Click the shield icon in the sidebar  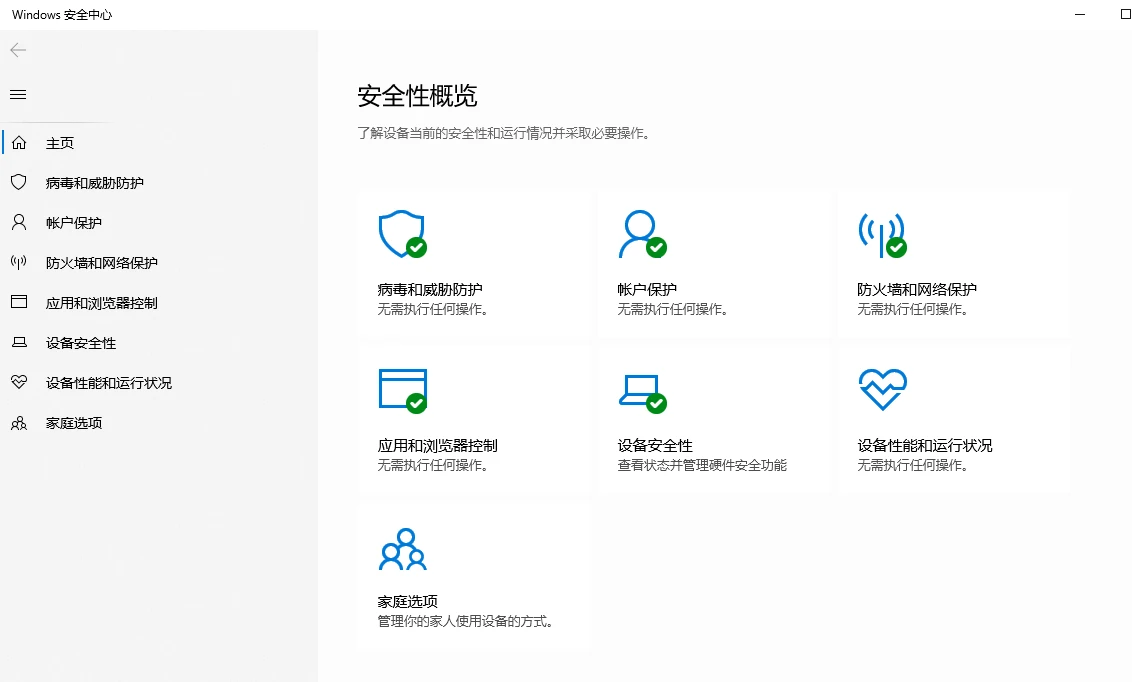click(x=19, y=182)
